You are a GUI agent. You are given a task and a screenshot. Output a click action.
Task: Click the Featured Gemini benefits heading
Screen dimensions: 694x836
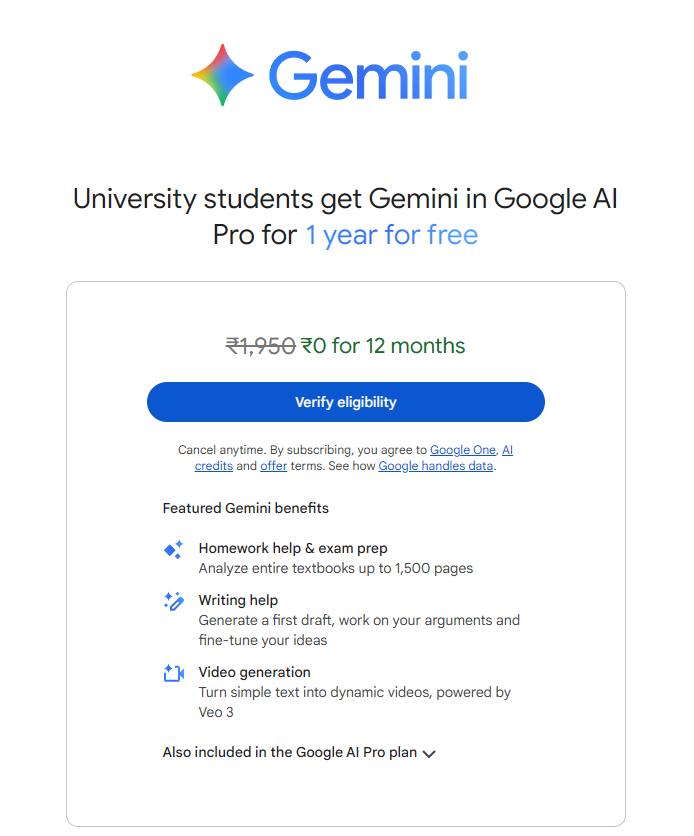(245, 508)
